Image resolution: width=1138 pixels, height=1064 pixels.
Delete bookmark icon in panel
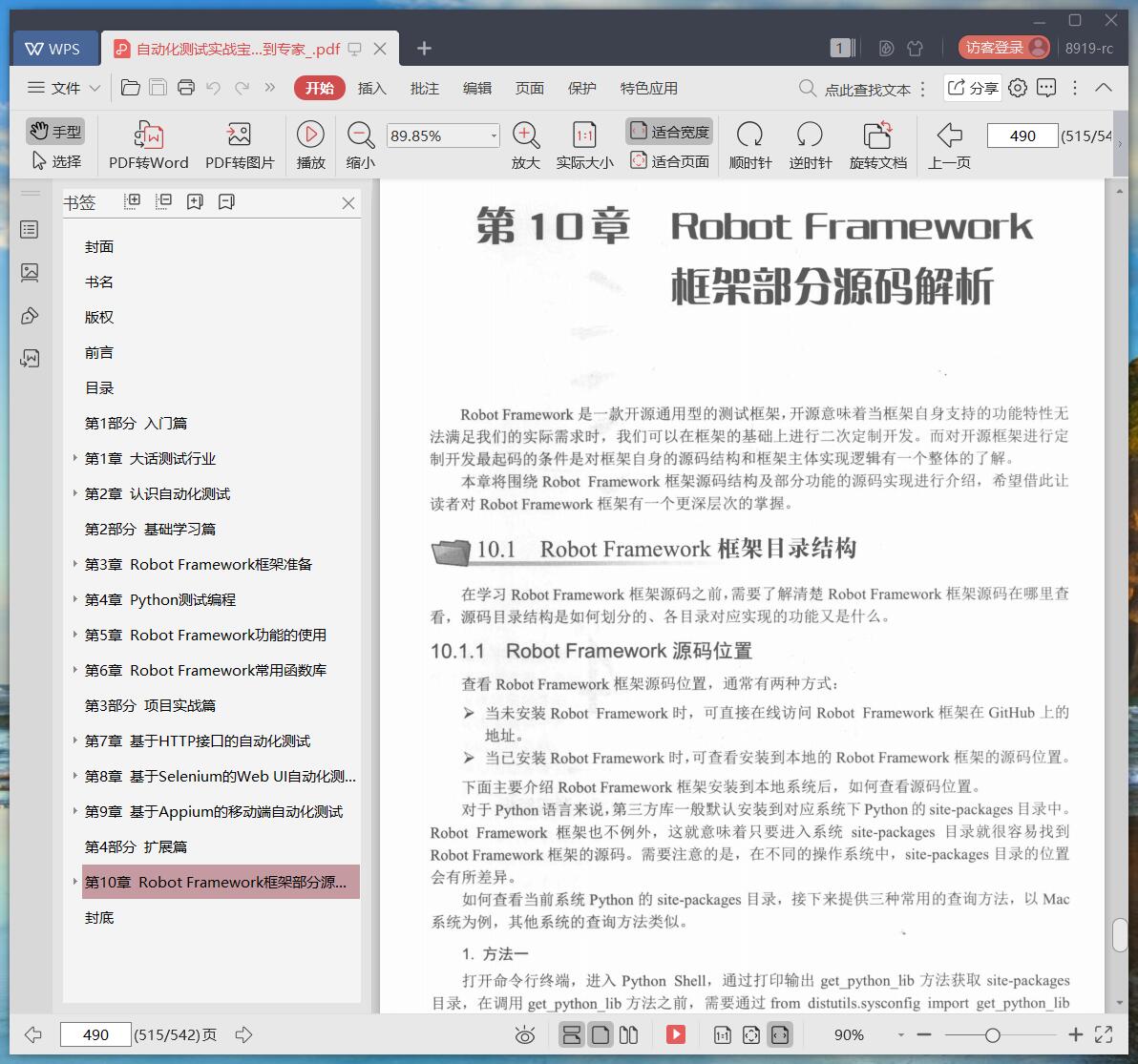click(x=226, y=201)
